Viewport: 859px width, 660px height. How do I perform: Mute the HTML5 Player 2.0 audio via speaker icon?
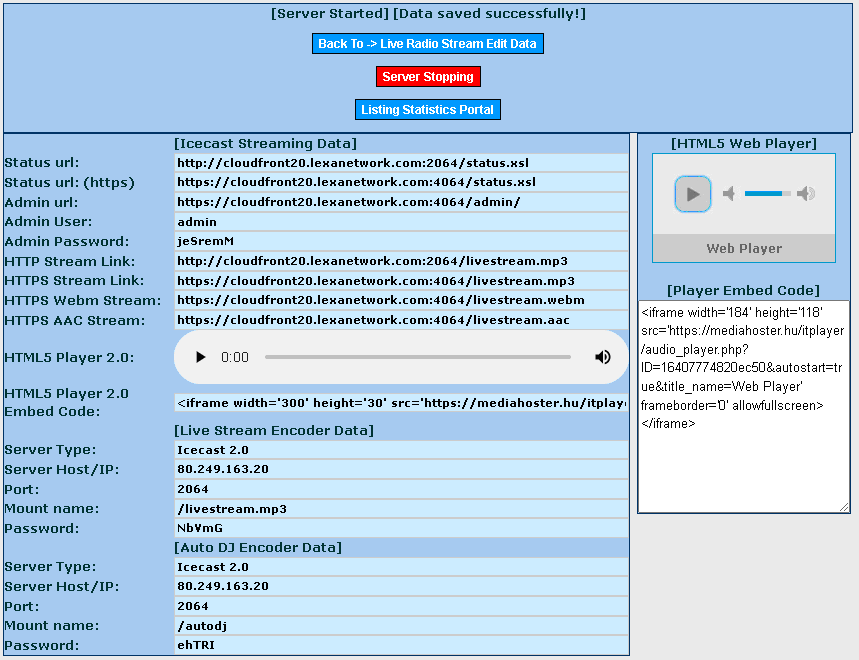tap(603, 357)
